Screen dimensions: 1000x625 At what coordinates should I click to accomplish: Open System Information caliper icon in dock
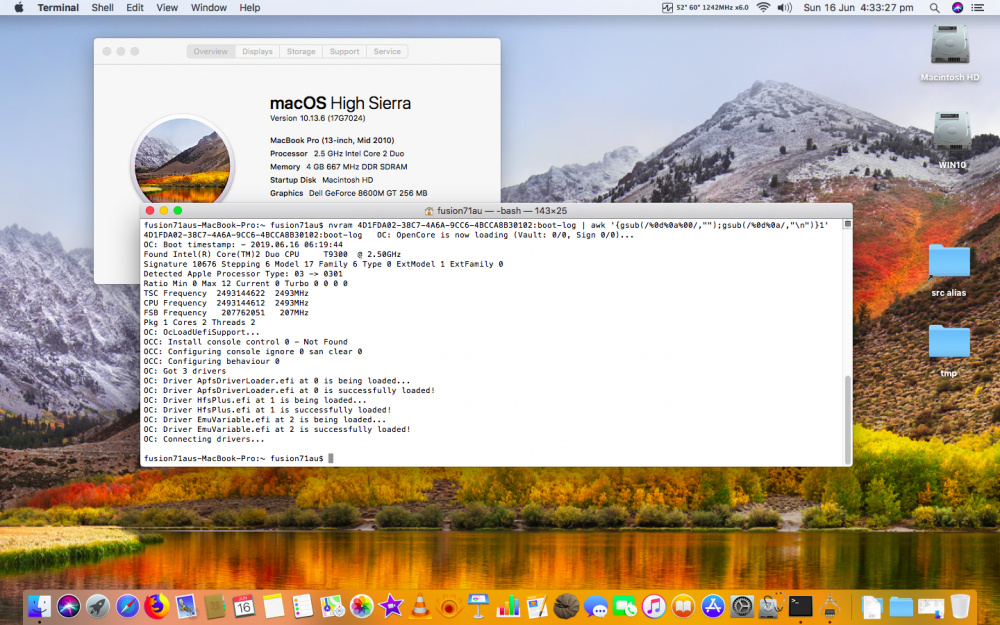click(x=829, y=606)
